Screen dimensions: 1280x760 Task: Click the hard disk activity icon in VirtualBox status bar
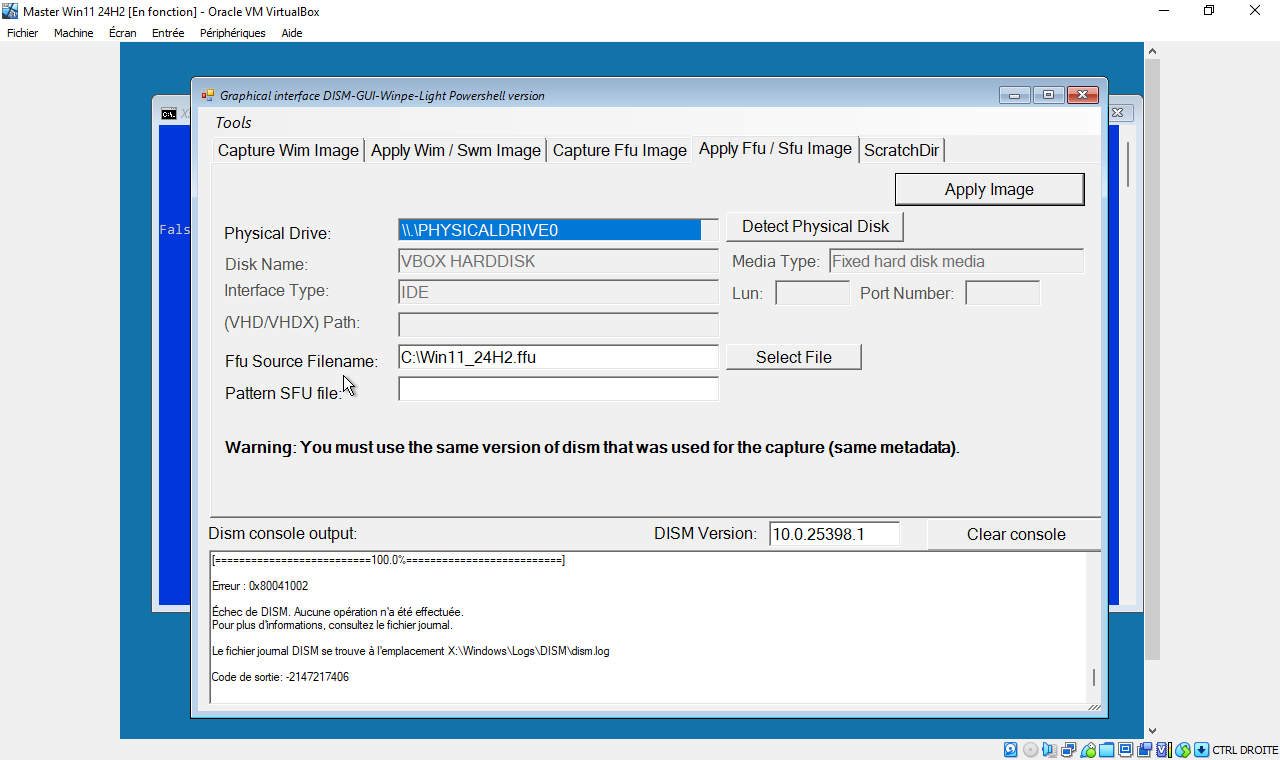pos(1010,750)
